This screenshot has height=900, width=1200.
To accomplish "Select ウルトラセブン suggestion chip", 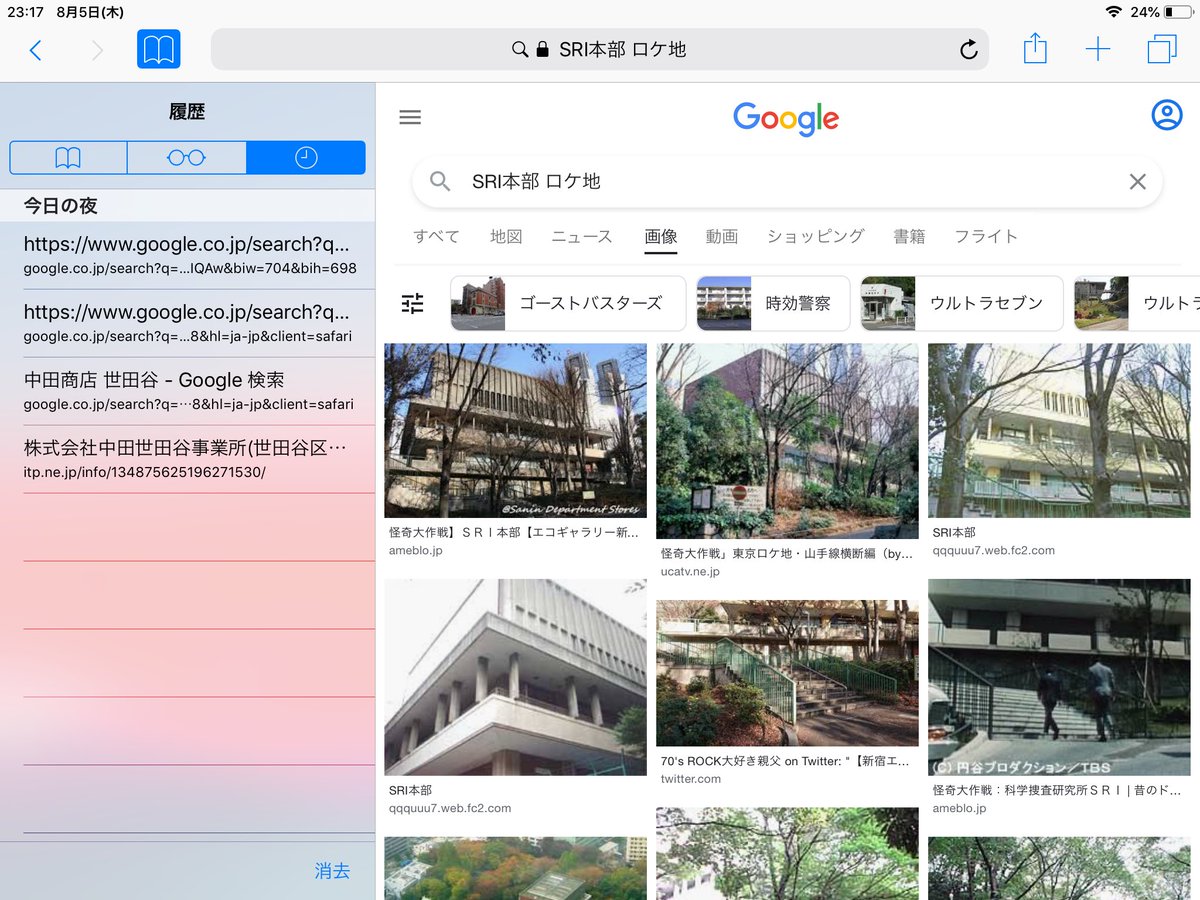I will (x=962, y=303).
